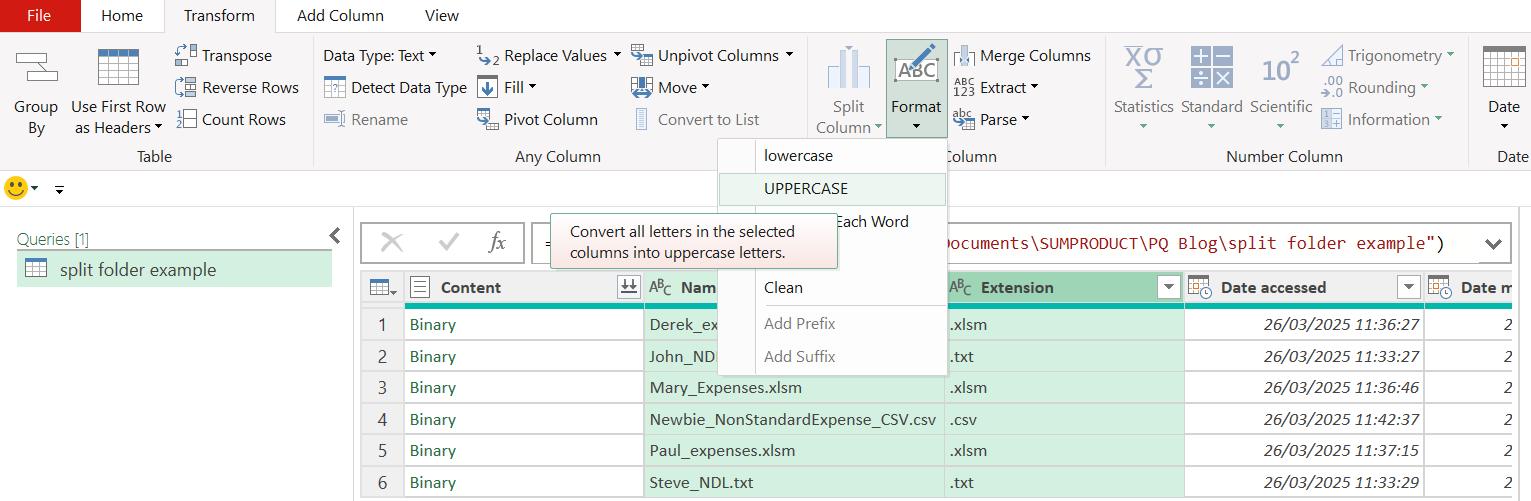
Task: Open the Parse dropdown
Action: pos(991,119)
